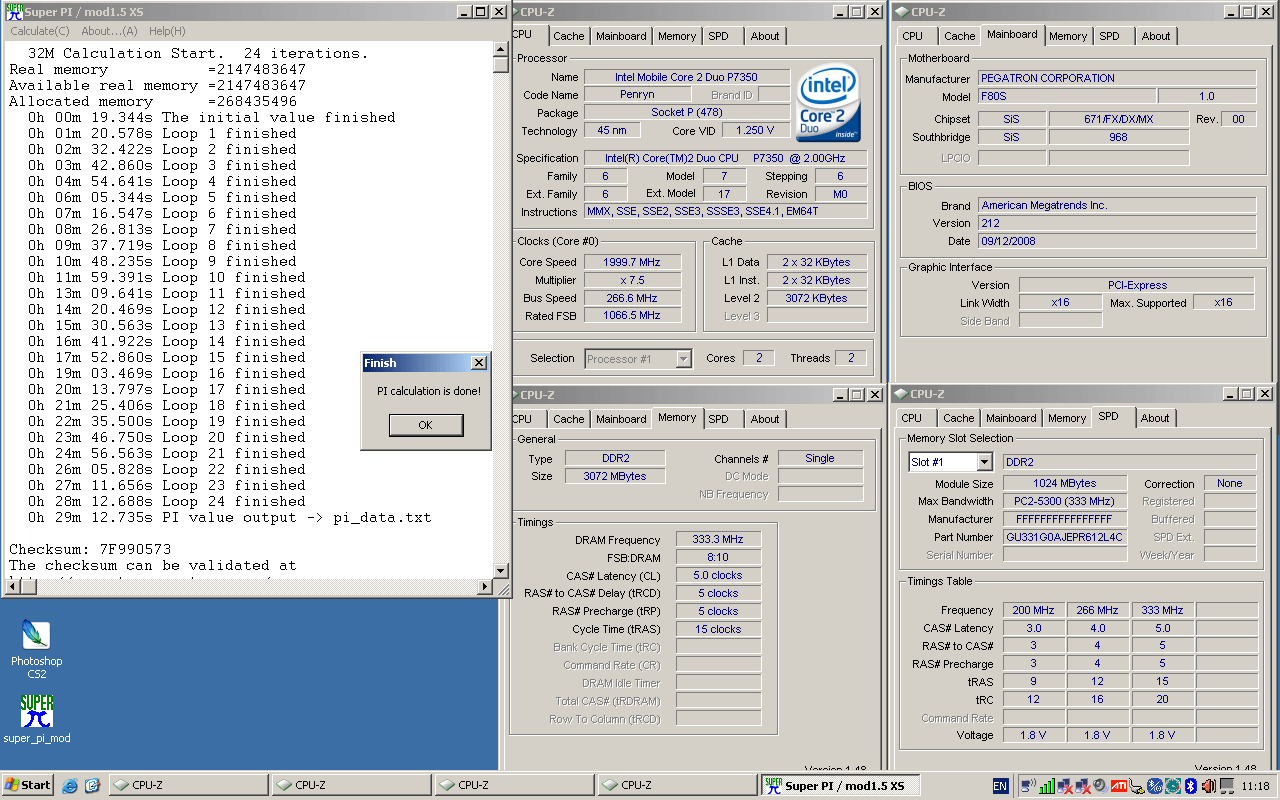Click the EN language indicator

(x=1000, y=785)
